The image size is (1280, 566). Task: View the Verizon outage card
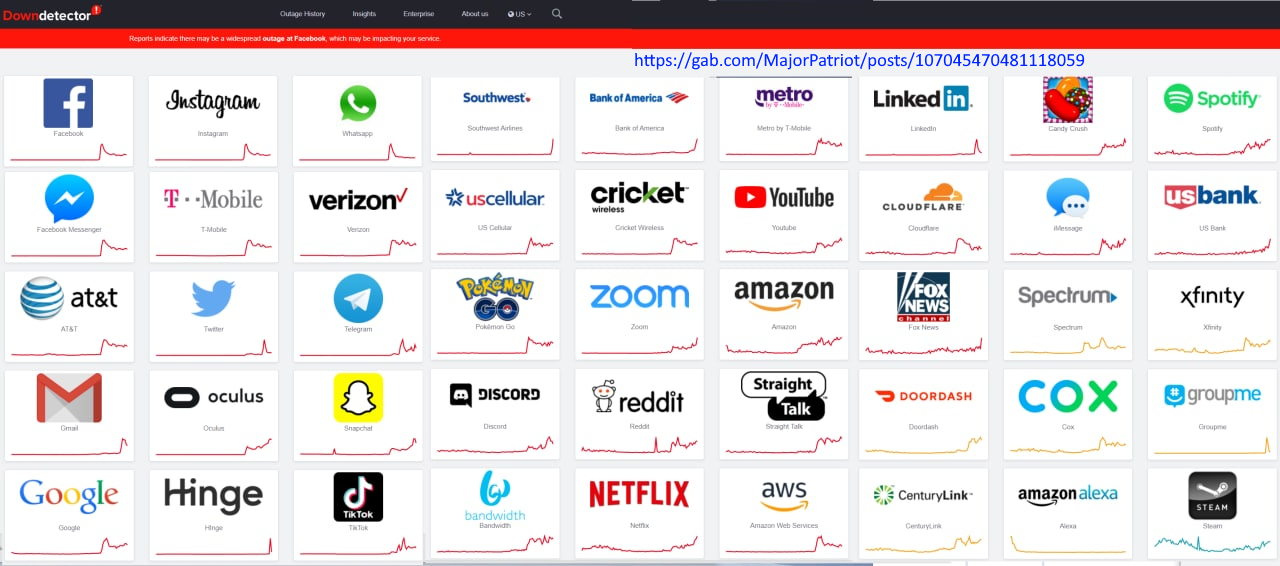point(357,217)
